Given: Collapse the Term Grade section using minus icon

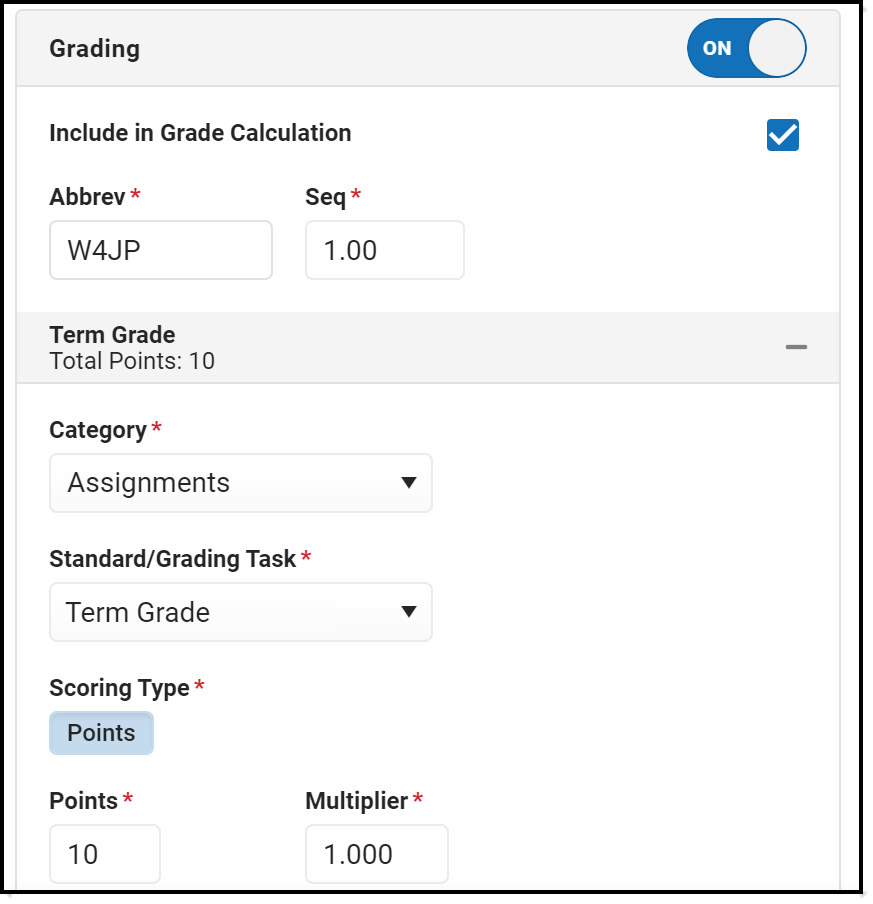Looking at the screenshot, I should click(796, 347).
